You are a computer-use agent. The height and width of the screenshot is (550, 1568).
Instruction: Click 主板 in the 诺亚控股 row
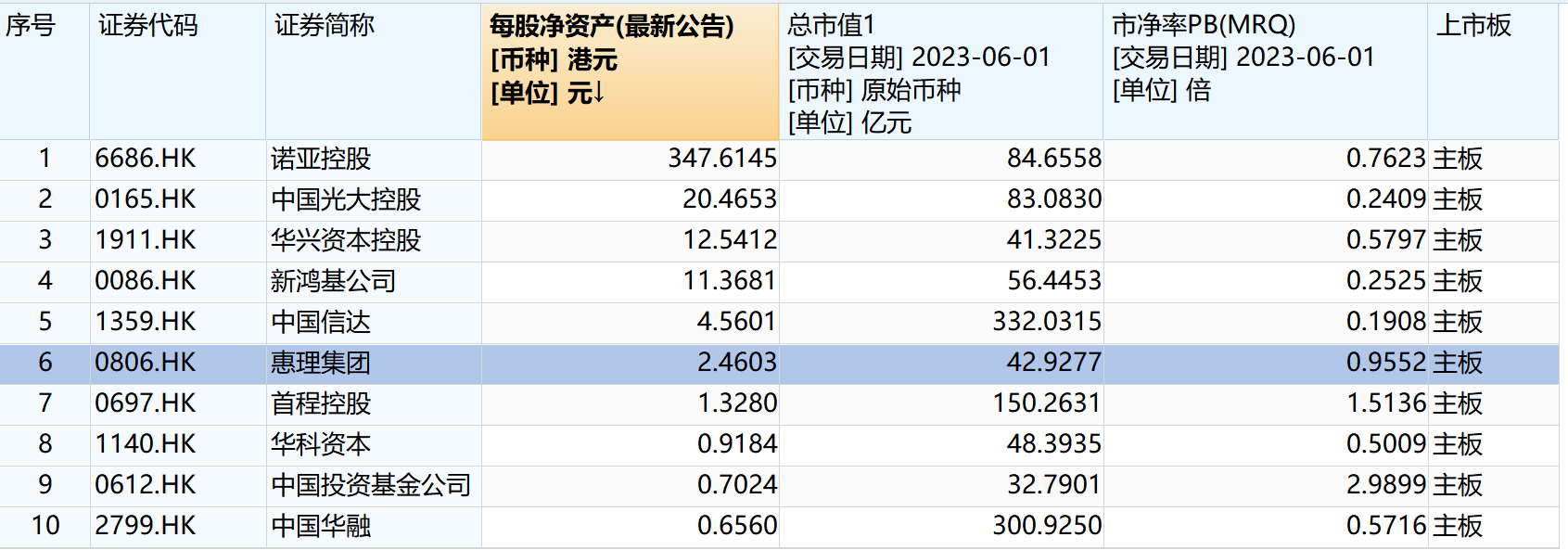pyautogui.click(x=1458, y=159)
